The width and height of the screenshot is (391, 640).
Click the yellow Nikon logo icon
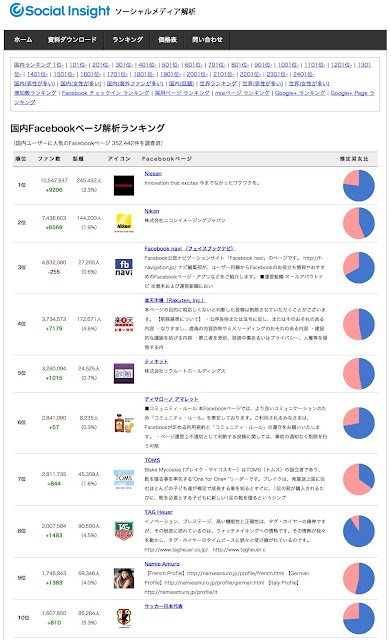(x=124, y=223)
